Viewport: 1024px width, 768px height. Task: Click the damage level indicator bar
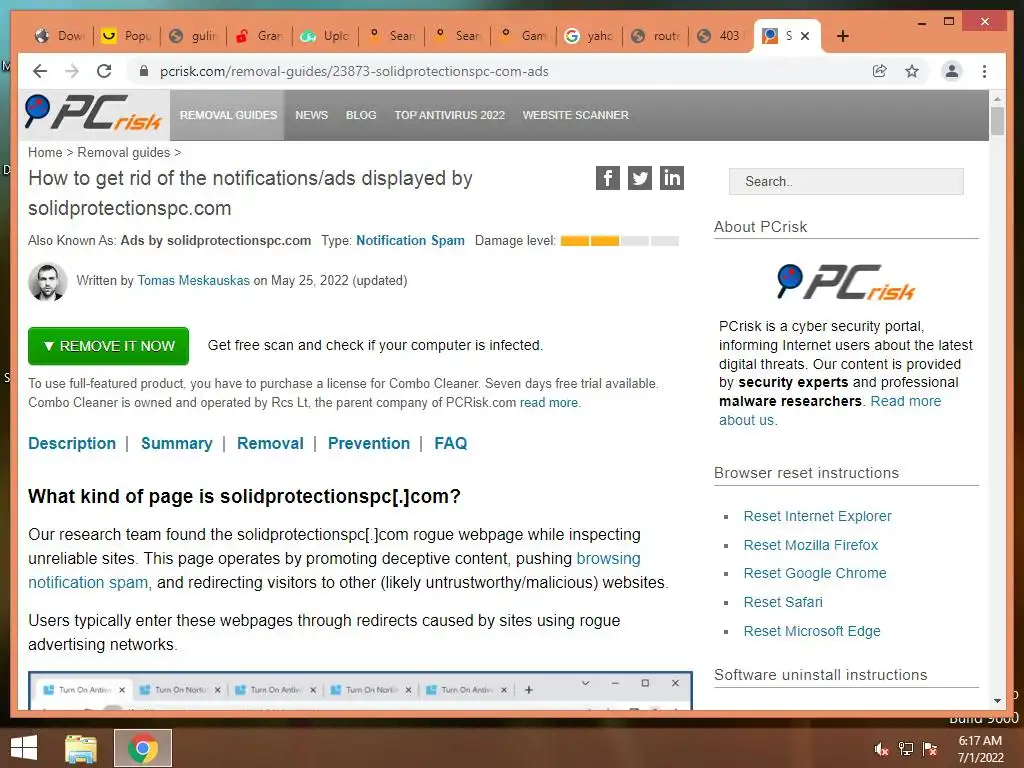pyautogui.click(x=619, y=241)
